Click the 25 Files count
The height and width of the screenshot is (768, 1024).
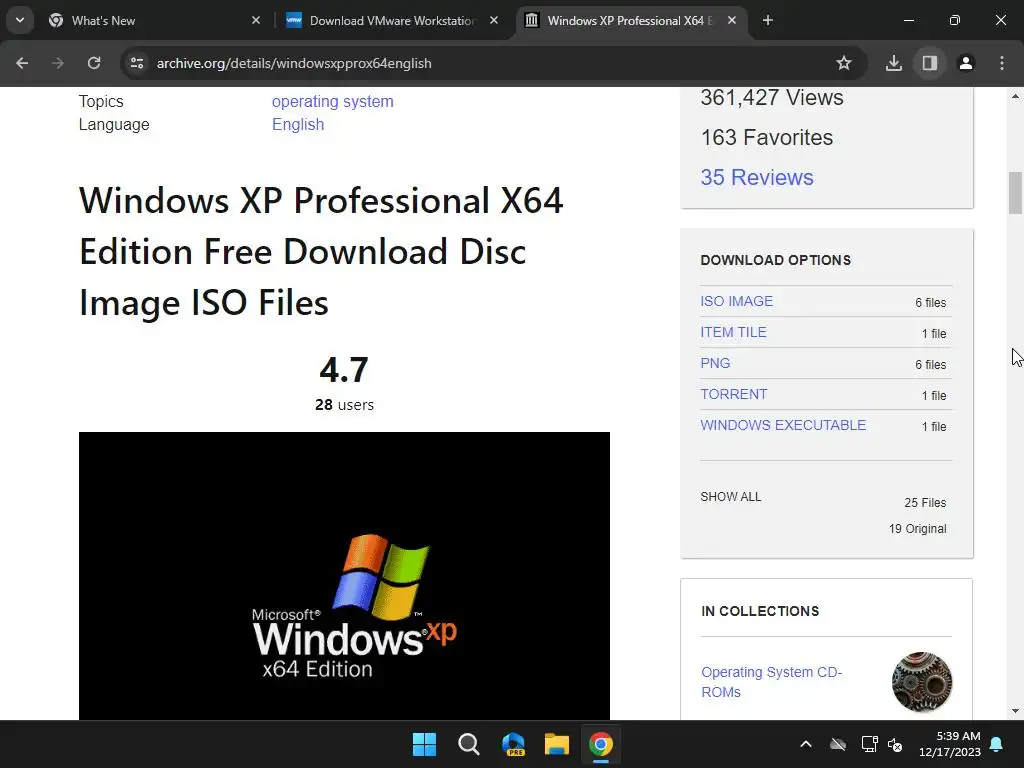click(925, 503)
